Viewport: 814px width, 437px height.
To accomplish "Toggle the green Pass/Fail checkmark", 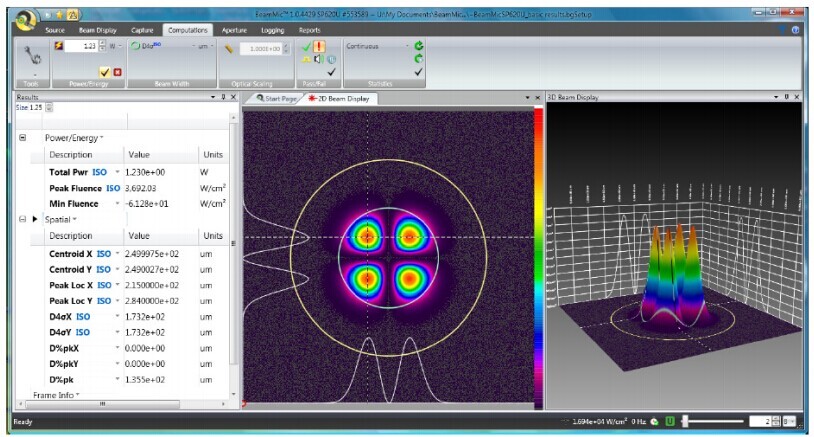I will 306,46.
